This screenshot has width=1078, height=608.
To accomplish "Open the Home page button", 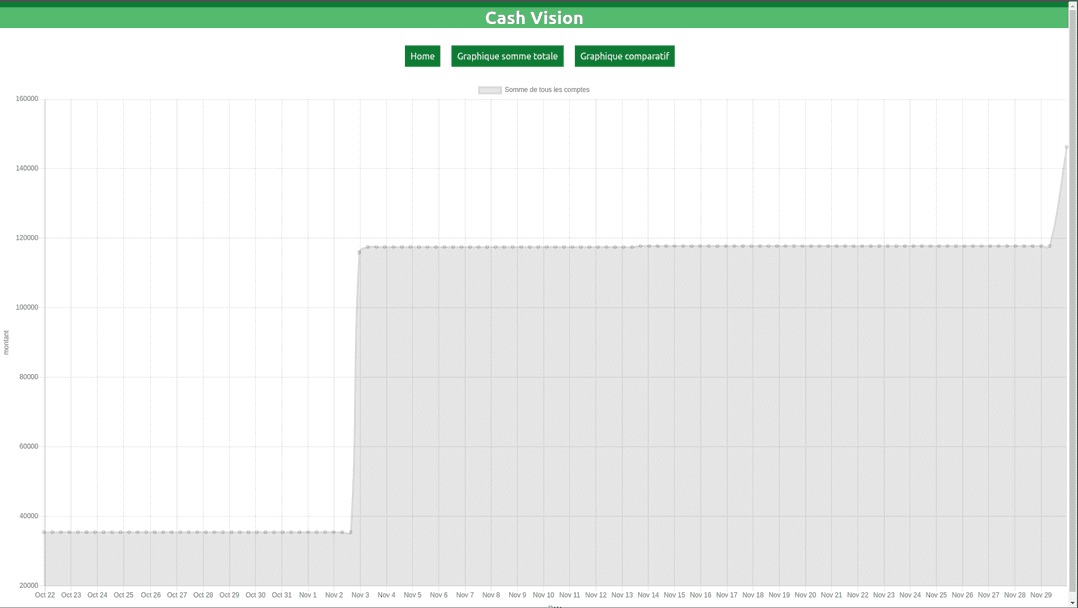I will (422, 56).
